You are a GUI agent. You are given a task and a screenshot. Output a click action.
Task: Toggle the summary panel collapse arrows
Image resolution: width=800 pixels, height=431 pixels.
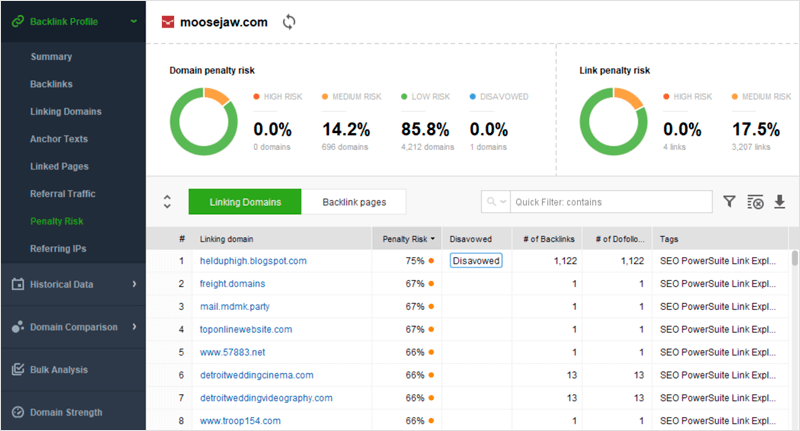click(167, 202)
